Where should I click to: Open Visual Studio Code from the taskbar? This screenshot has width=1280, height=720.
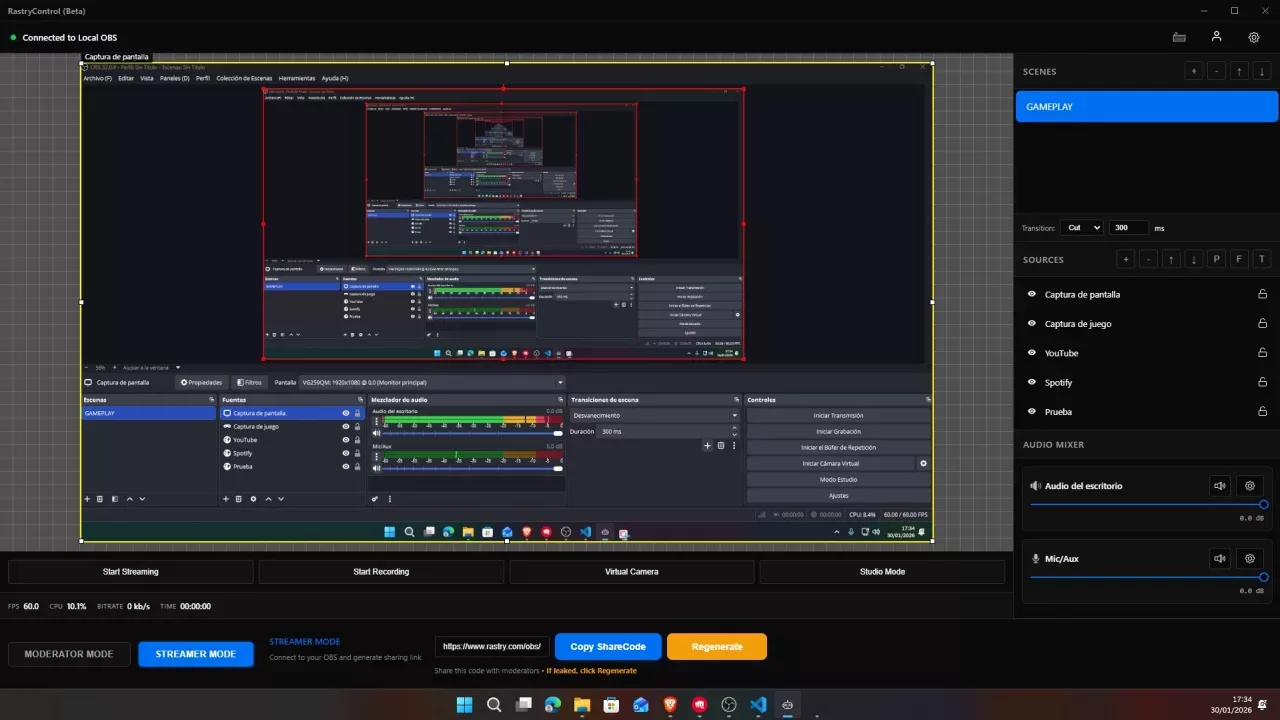758,704
